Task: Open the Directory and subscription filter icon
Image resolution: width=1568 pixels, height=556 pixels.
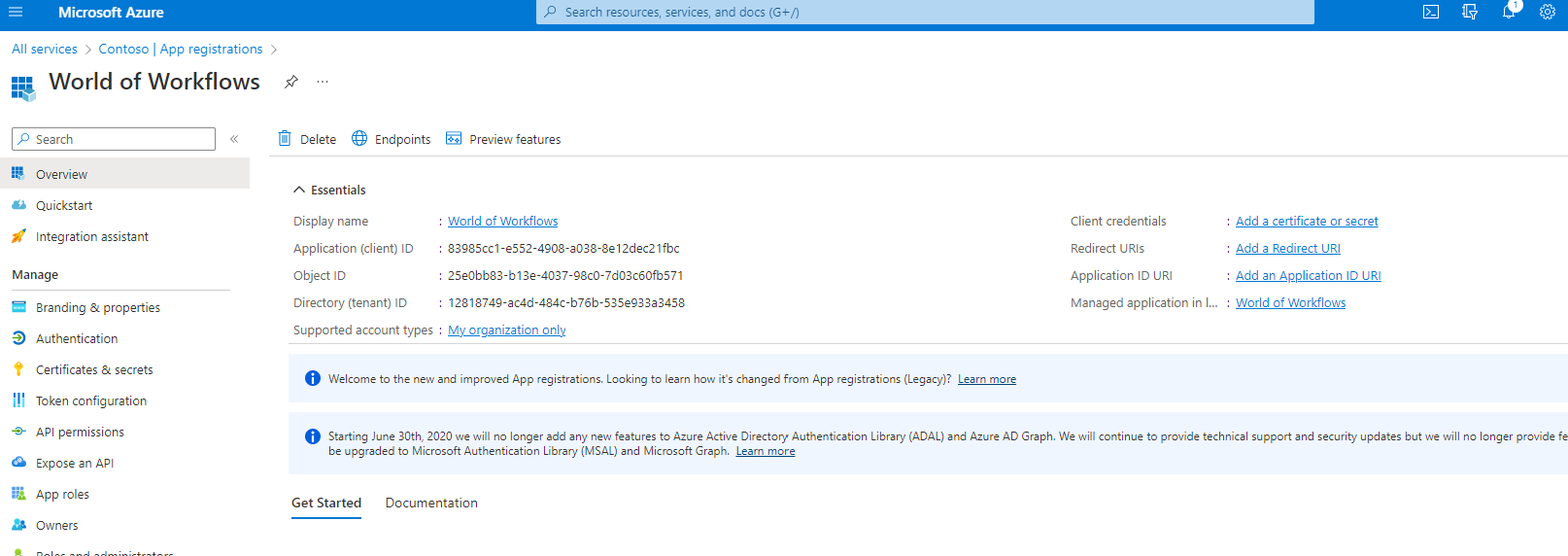Action: tap(1470, 13)
